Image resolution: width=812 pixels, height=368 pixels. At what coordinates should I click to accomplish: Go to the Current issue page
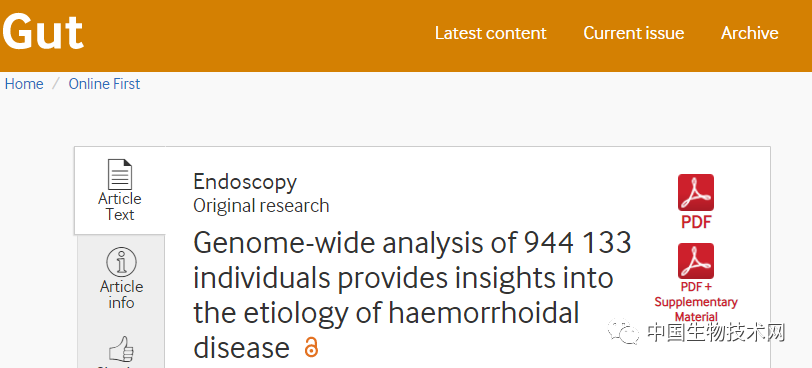633,33
